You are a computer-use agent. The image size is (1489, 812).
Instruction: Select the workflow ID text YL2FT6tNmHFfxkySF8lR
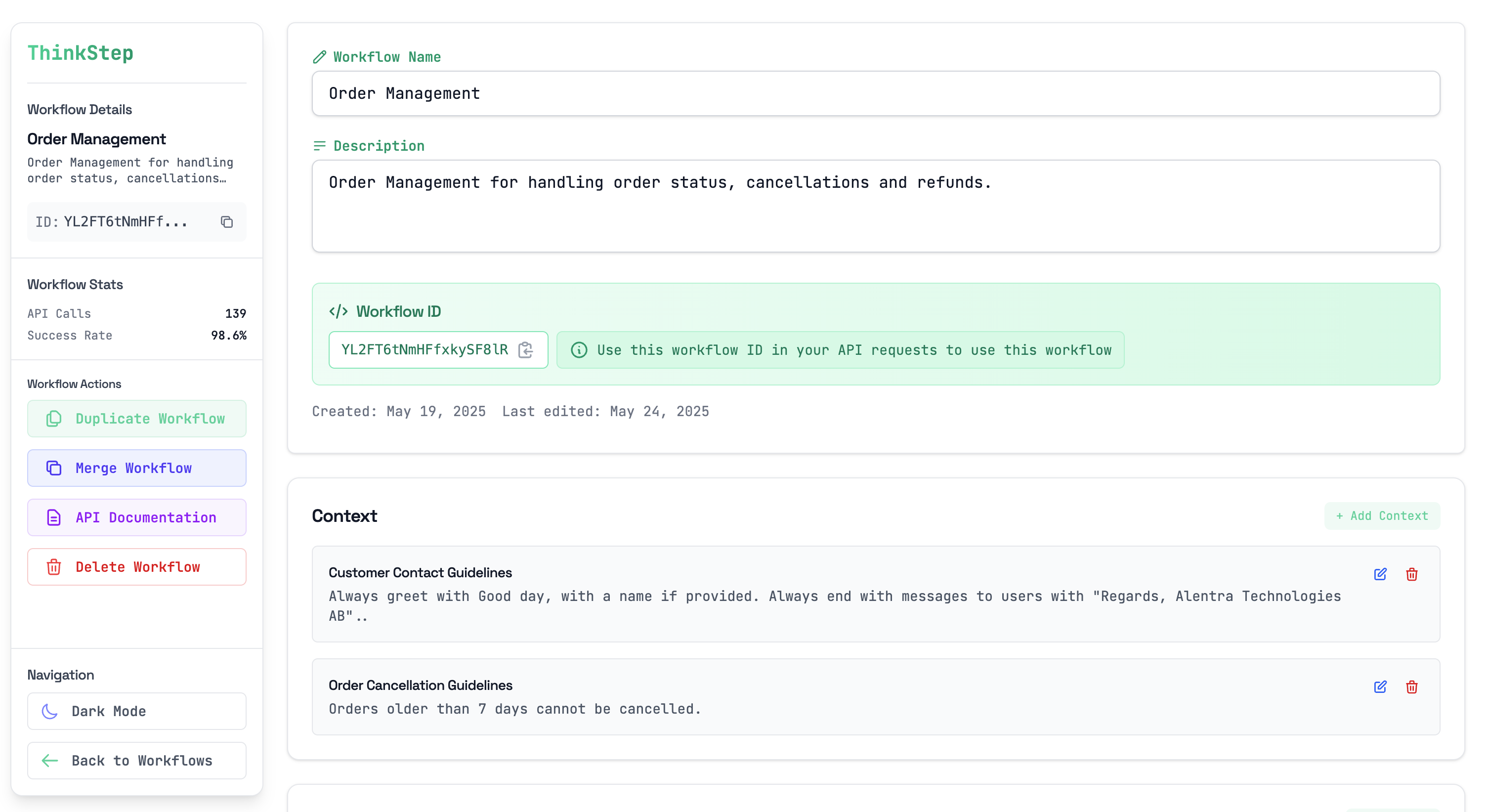click(425, 349)
